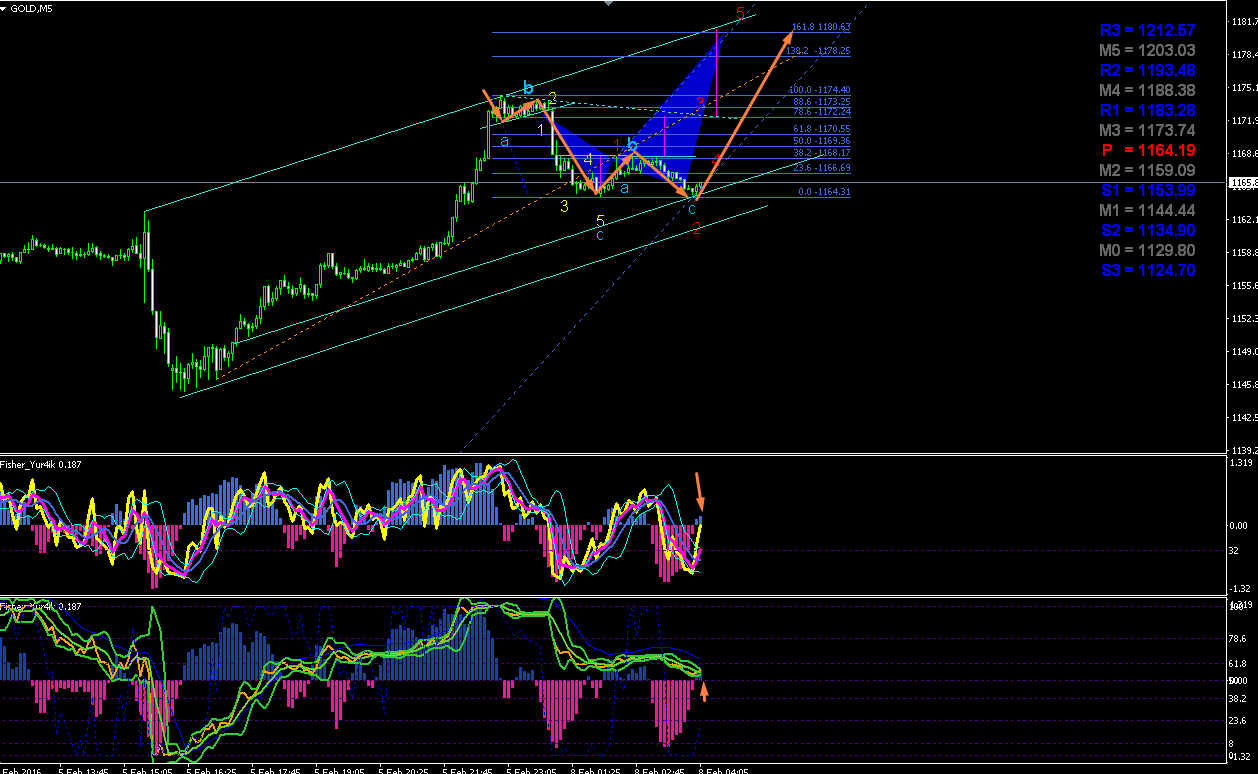Click the 8 Feb 01:25 time axis label
The image size is (1258, 774).
point(595,770)
